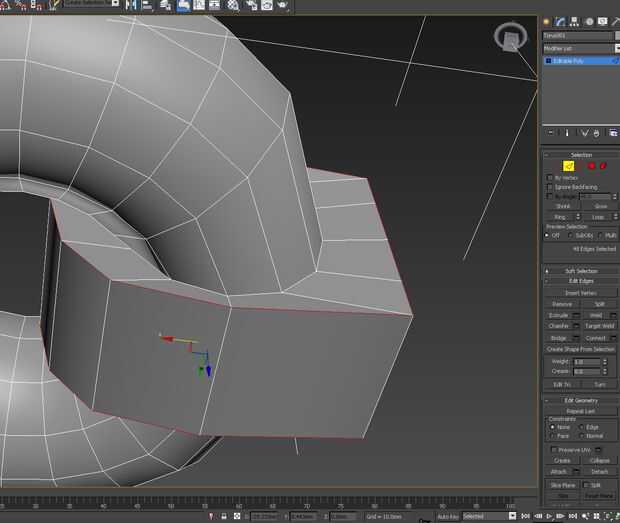Collapse the Edit Edges rollout
Viewport: 620px width, 523px height.
coord(581,281)
